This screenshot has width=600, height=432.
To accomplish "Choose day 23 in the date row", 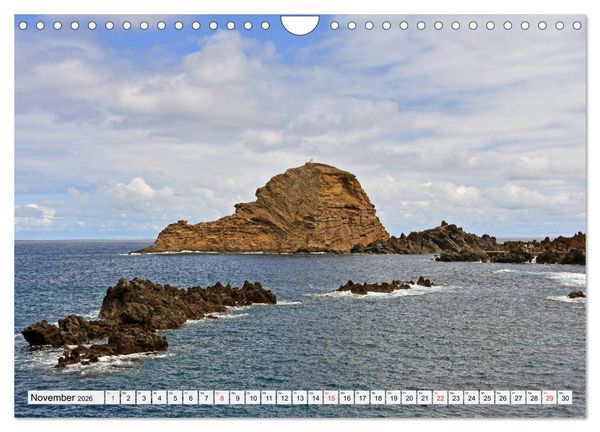I will click(x=456, y=398).
